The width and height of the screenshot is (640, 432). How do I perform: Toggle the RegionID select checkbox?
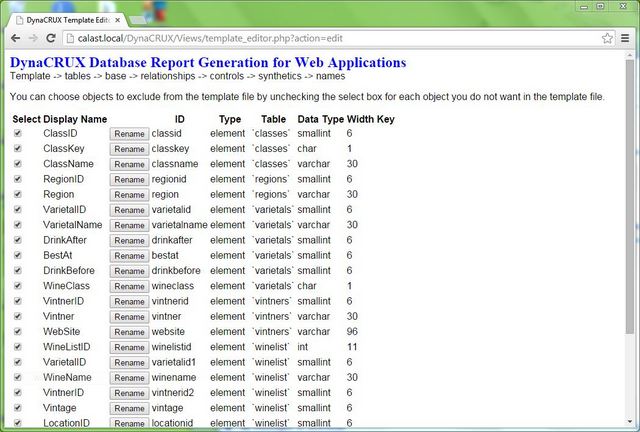click(18, 179)
